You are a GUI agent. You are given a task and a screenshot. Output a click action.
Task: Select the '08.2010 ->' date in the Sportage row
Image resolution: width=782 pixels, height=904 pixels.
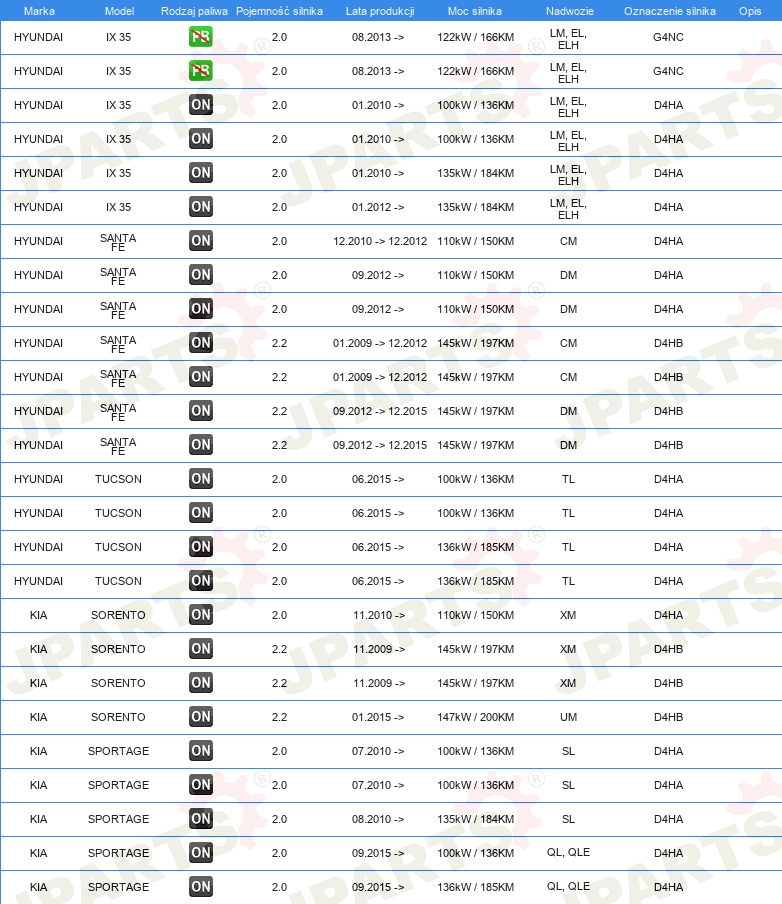point(378,819)
